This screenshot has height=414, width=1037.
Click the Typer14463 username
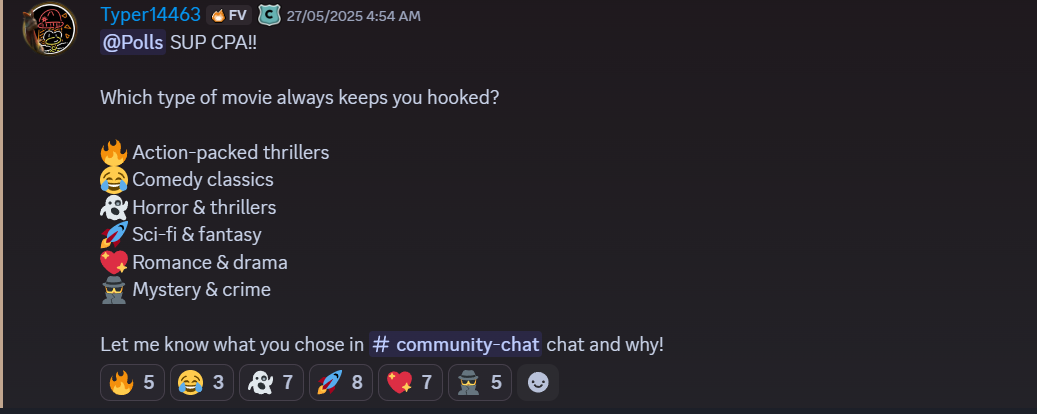[x=150, y=15]
